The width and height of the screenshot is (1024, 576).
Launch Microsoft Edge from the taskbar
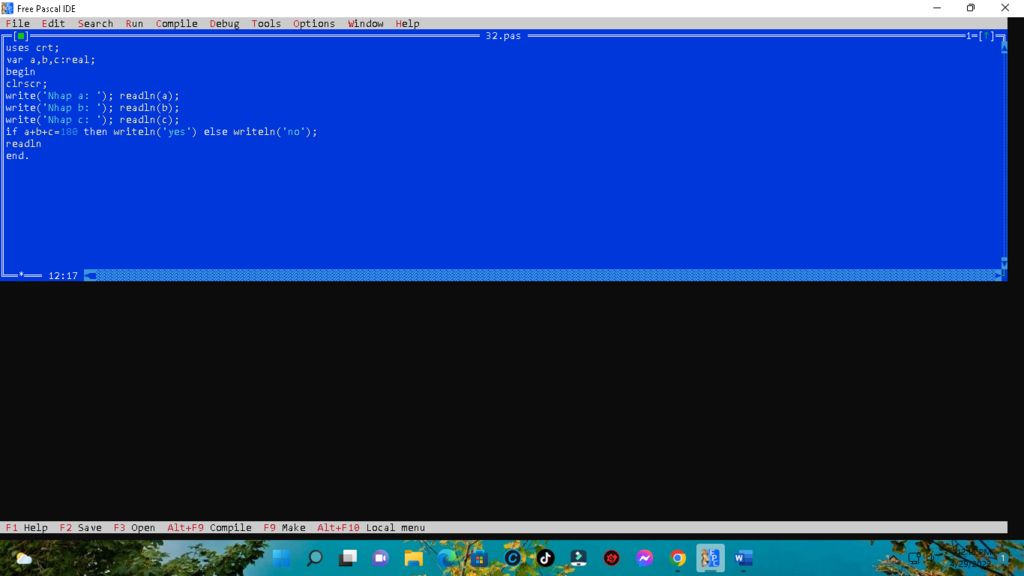(x=447, y=558)
